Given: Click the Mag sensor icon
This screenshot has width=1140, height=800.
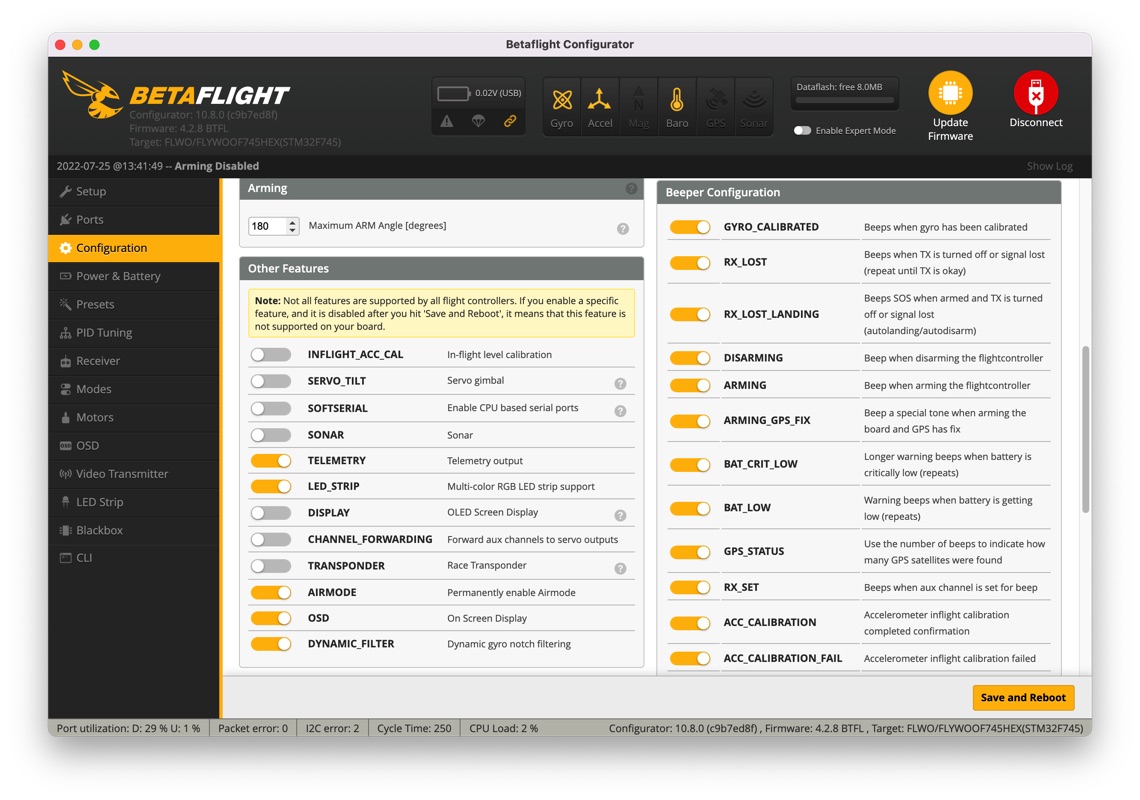Looking at the screenshot, I should point(638,106).
